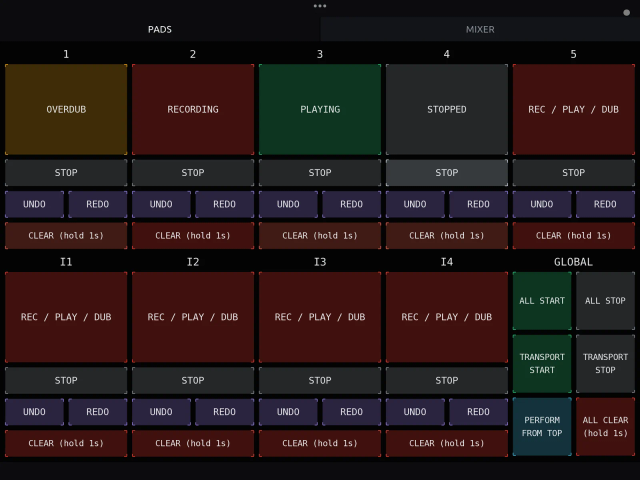This screenshot has width=640, height=480.
Task: Undo on track I3
Action: 288,412
